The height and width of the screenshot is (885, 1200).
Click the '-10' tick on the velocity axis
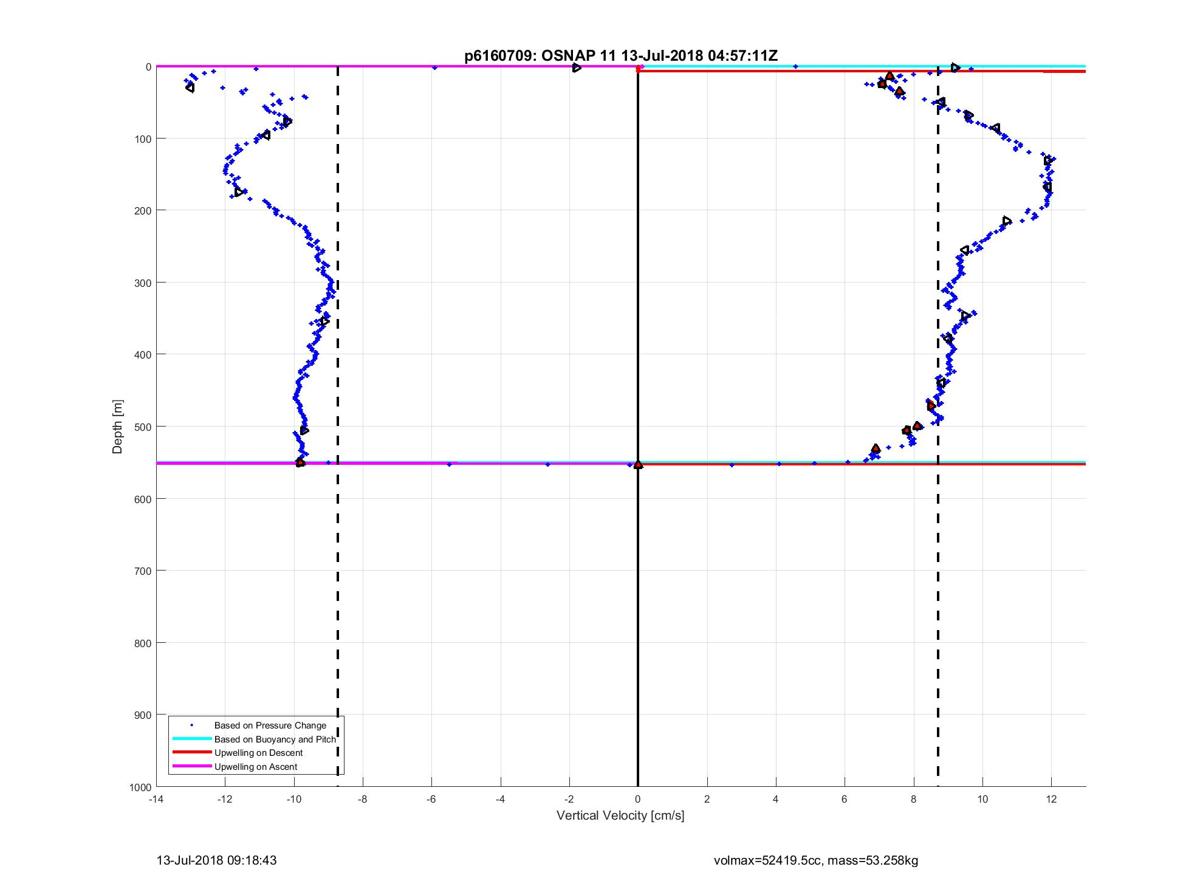tap(293, 799)
